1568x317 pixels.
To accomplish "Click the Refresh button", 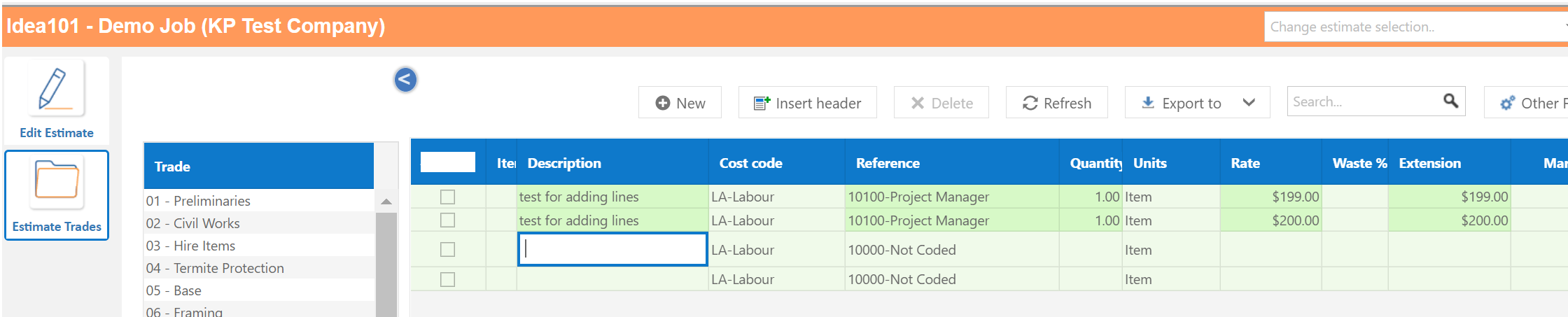I will 1057,103.
